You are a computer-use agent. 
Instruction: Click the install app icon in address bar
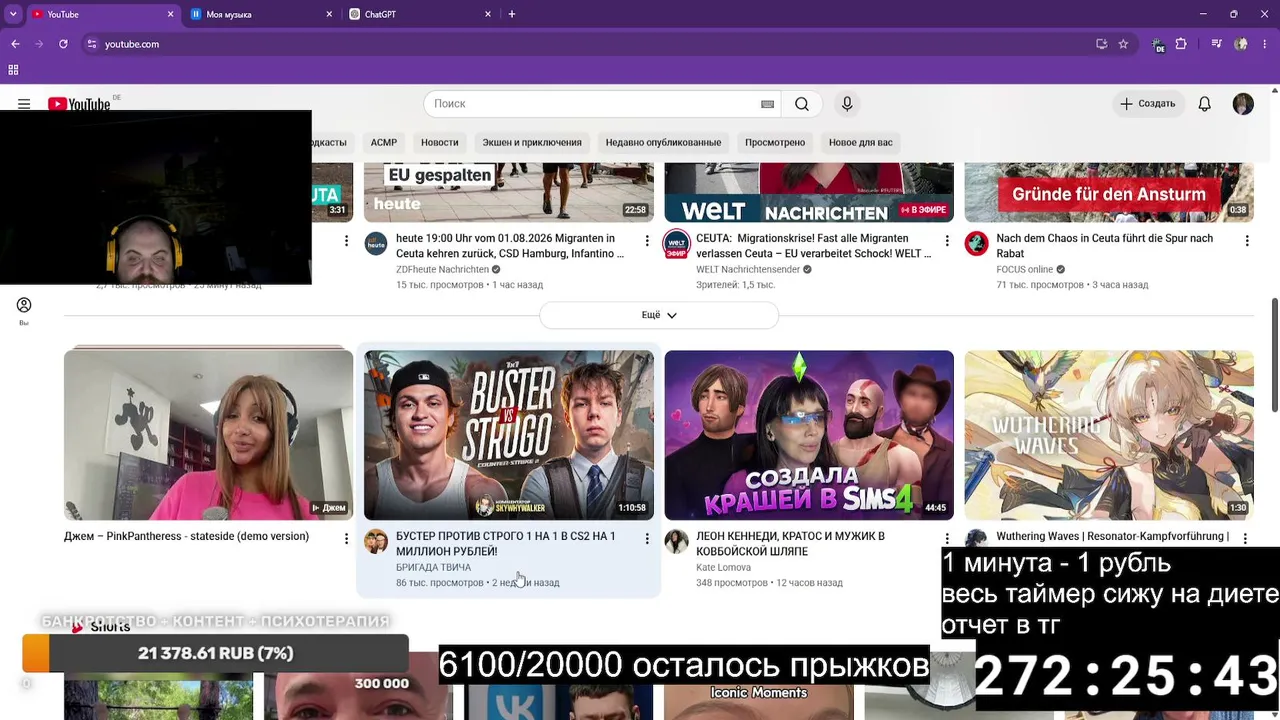1101,44
